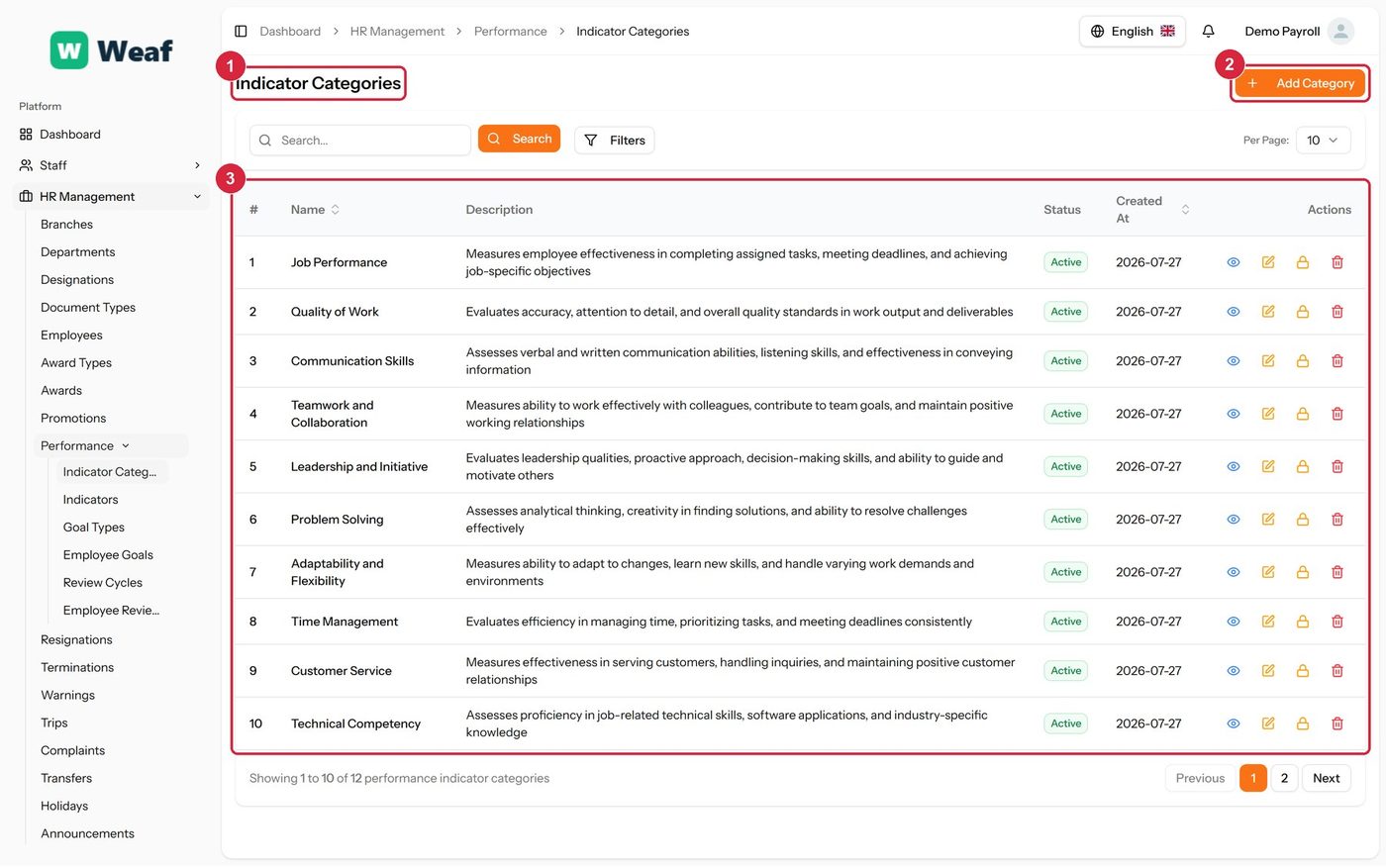The height and width of the screenshot is (868, 1386).
Task: Click lock icon for Adaptability and Flexibility
Action: 1303,572
